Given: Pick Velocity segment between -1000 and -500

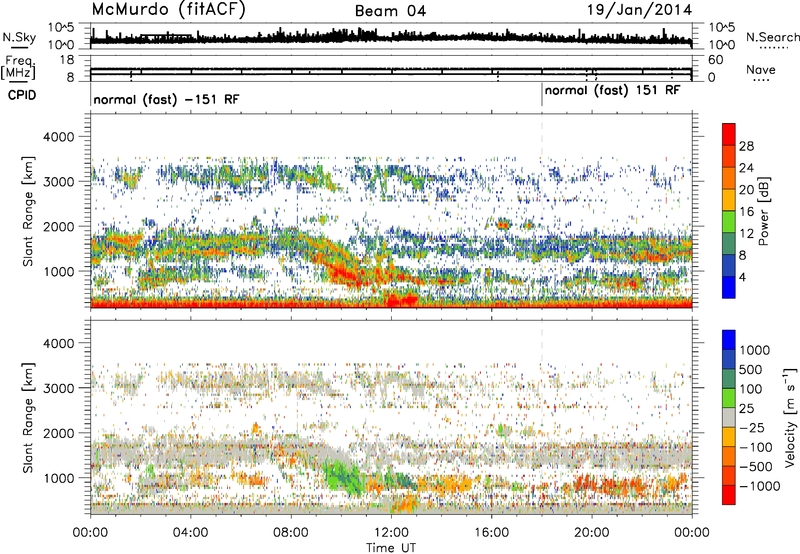Looking at the screenshot, I should tap(729, 475).
